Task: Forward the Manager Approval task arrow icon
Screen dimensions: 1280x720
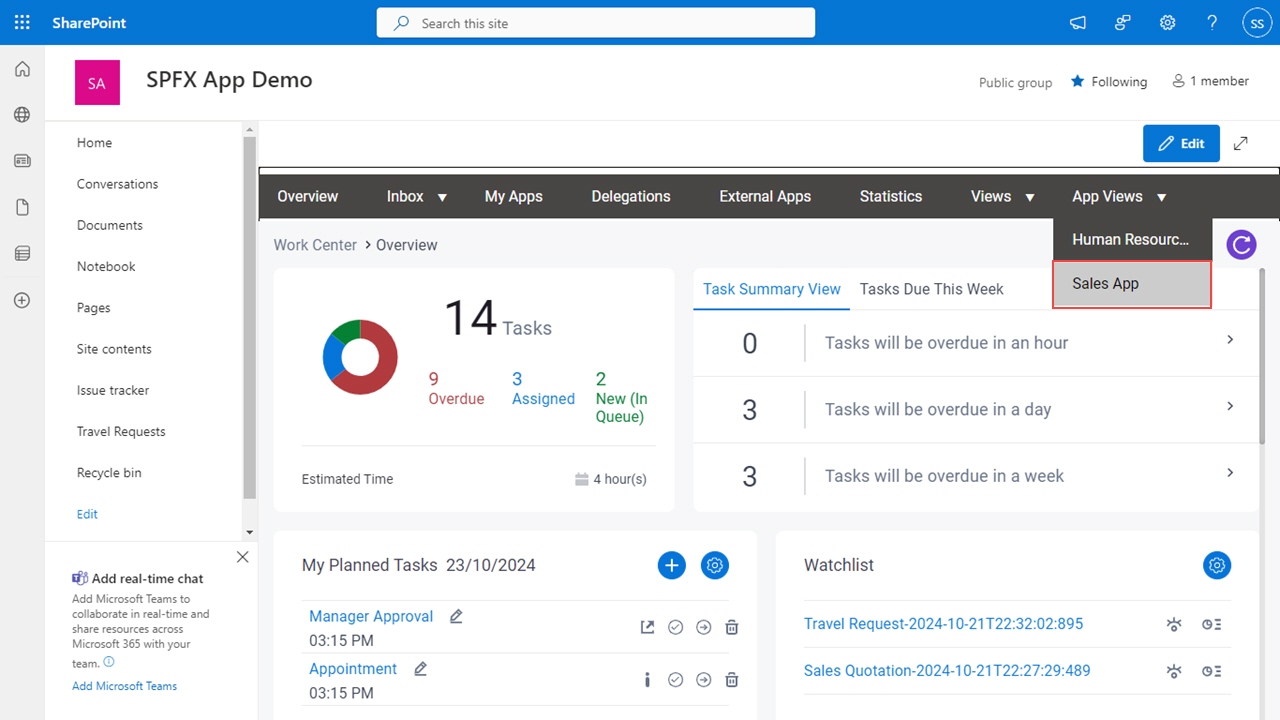Action: (704, 627)
